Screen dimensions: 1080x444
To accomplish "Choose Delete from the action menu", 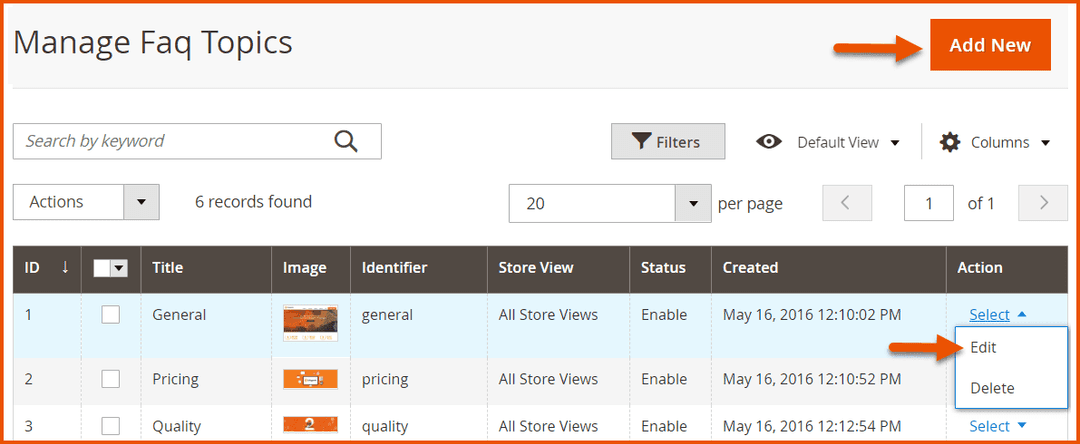I will [x=992, y=388].
